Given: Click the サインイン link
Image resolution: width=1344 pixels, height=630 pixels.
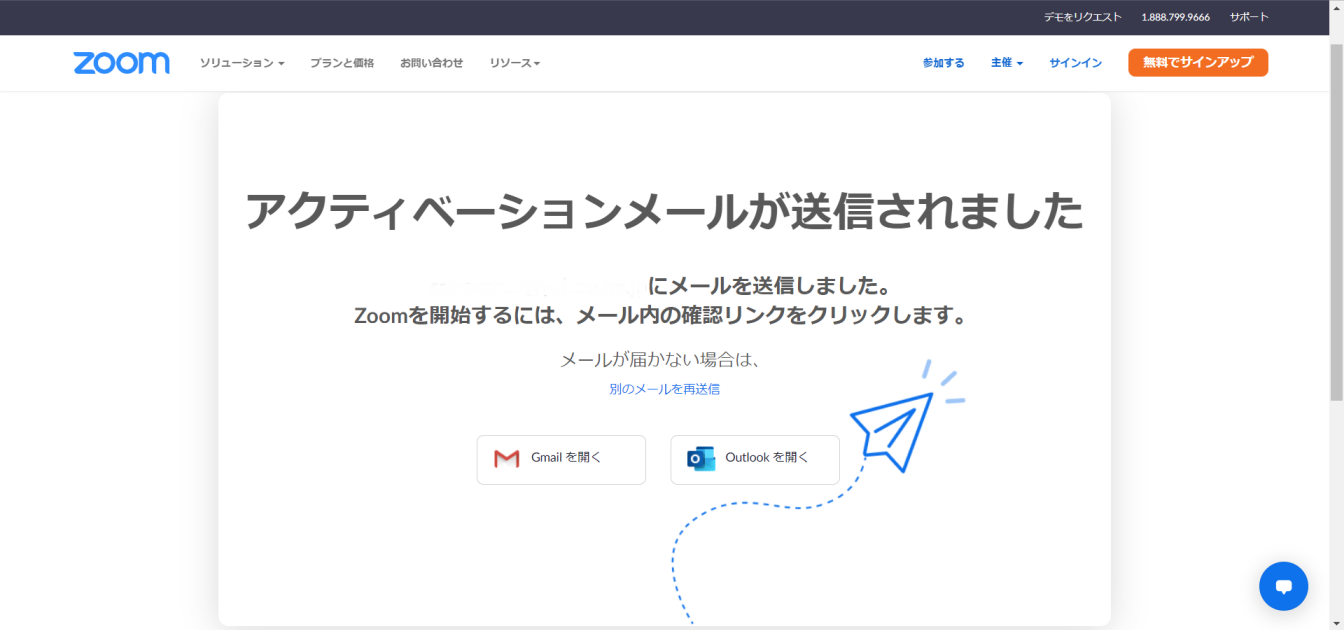Looking at the screenshot, I should pyautogui.click(x=1075, y=63).
